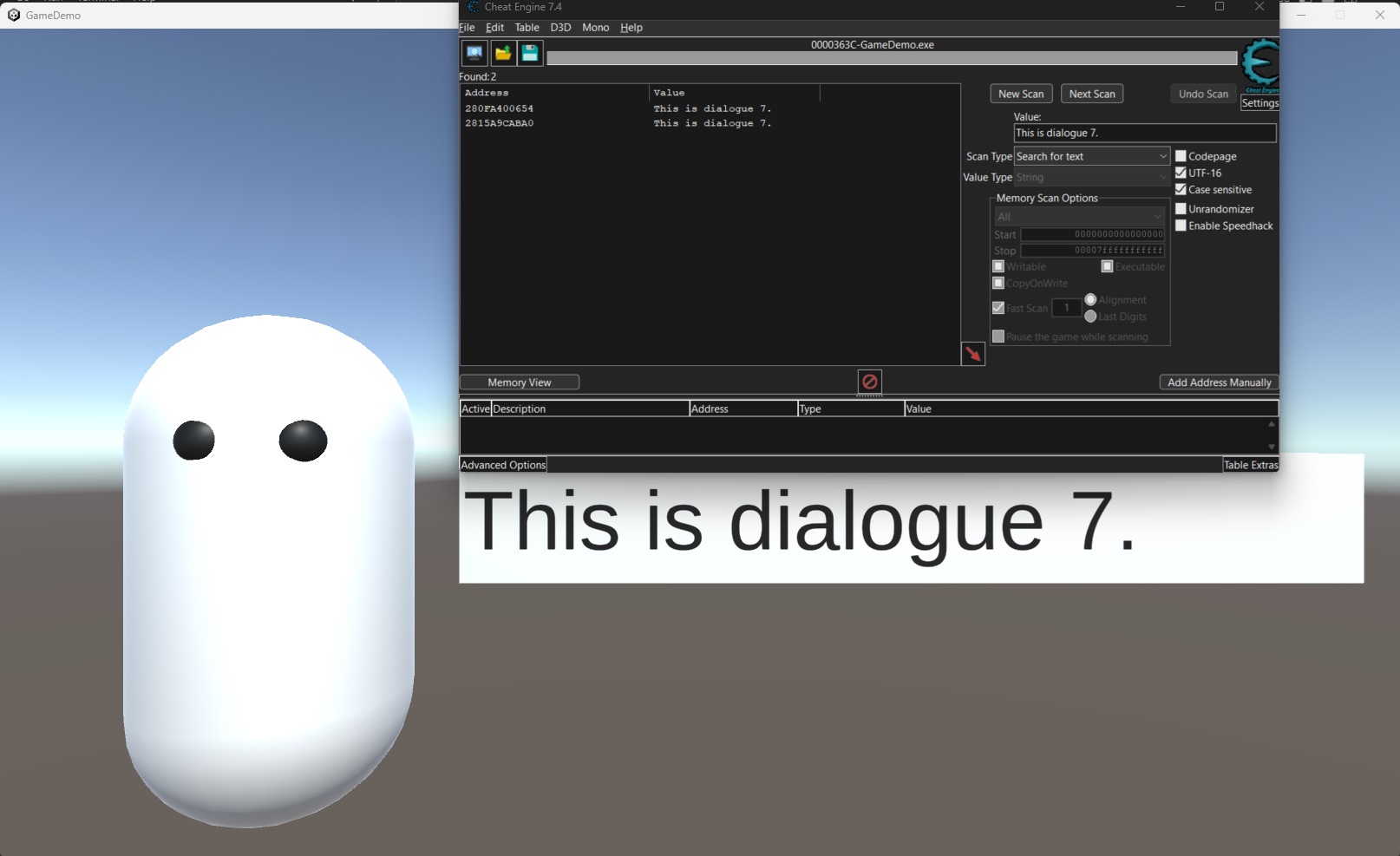
Task: Open the Value Type dropdown
Action: click(x=1092, y=177)
